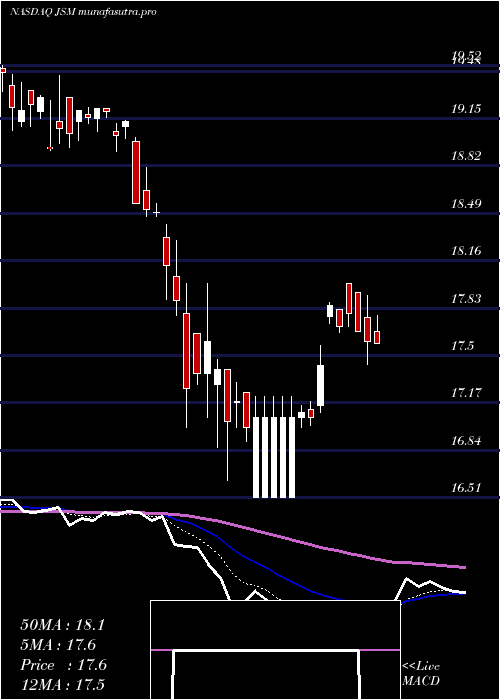Click the <<Live MACD label

tap(421, 674)
